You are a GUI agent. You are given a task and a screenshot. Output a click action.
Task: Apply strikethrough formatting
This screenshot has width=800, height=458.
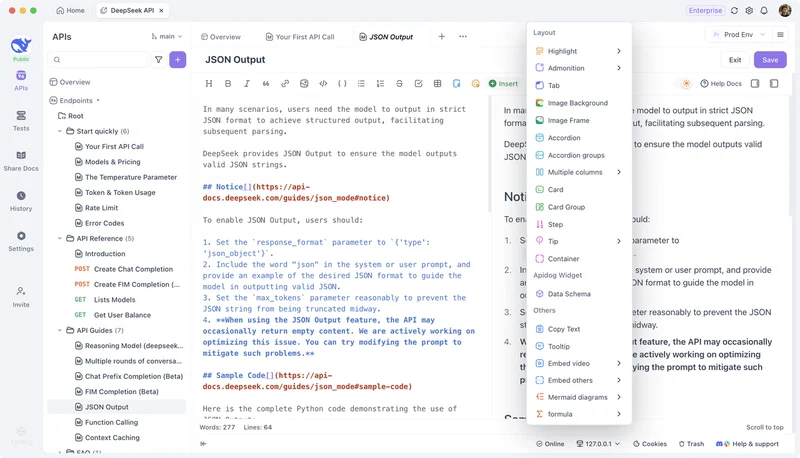399,84
